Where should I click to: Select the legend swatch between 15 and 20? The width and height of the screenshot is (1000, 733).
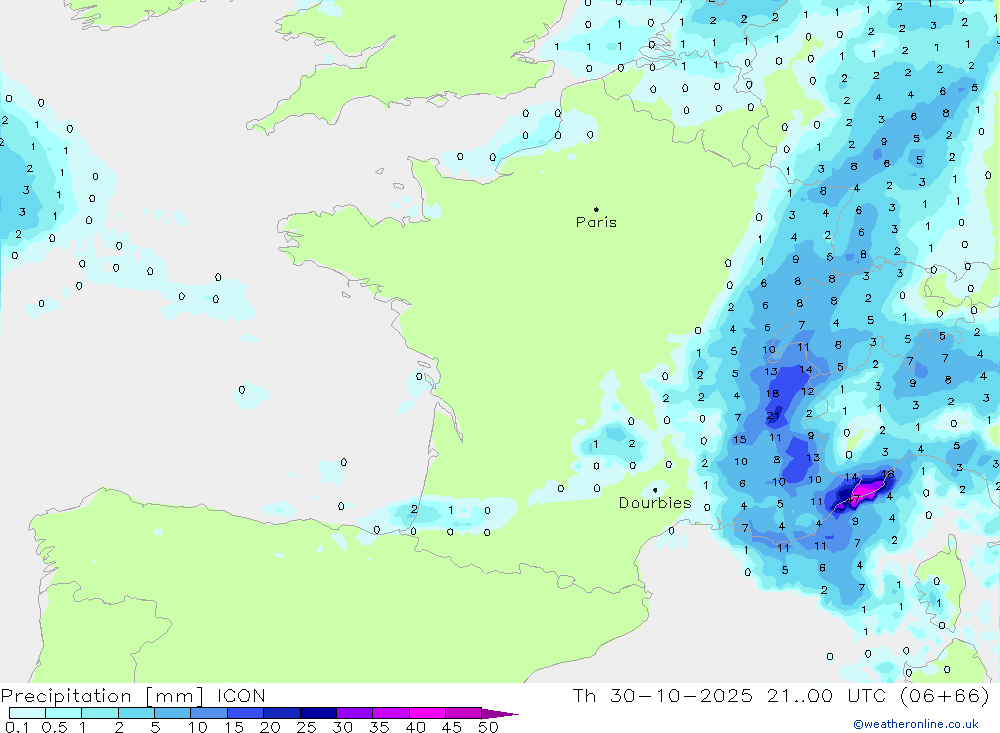[245, 713]
